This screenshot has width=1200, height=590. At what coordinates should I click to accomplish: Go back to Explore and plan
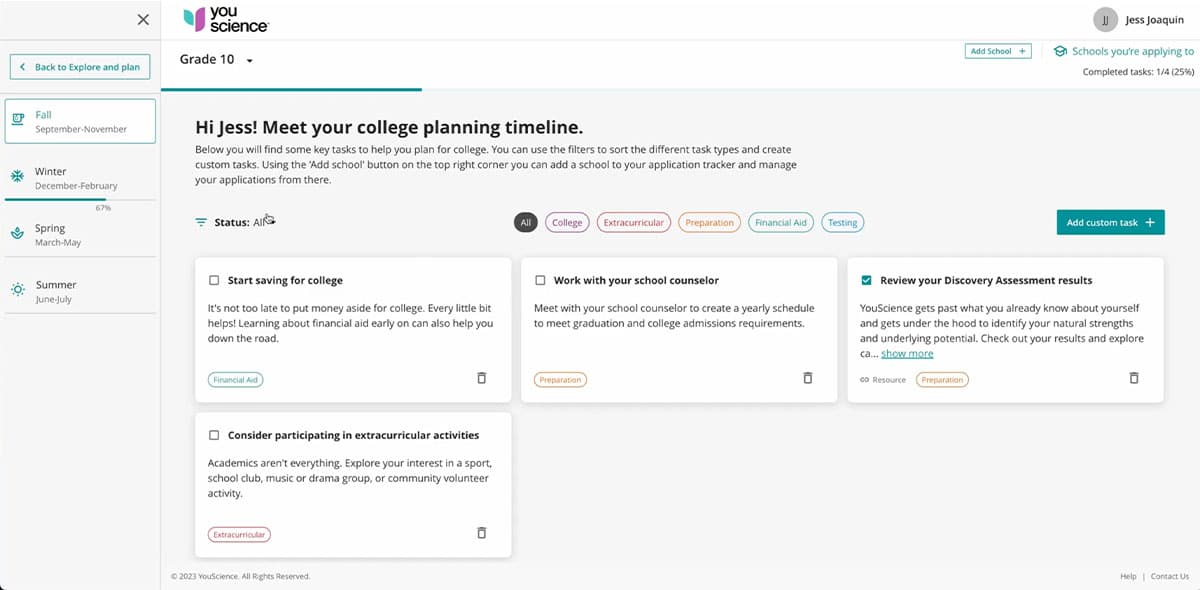coord(80,67)
